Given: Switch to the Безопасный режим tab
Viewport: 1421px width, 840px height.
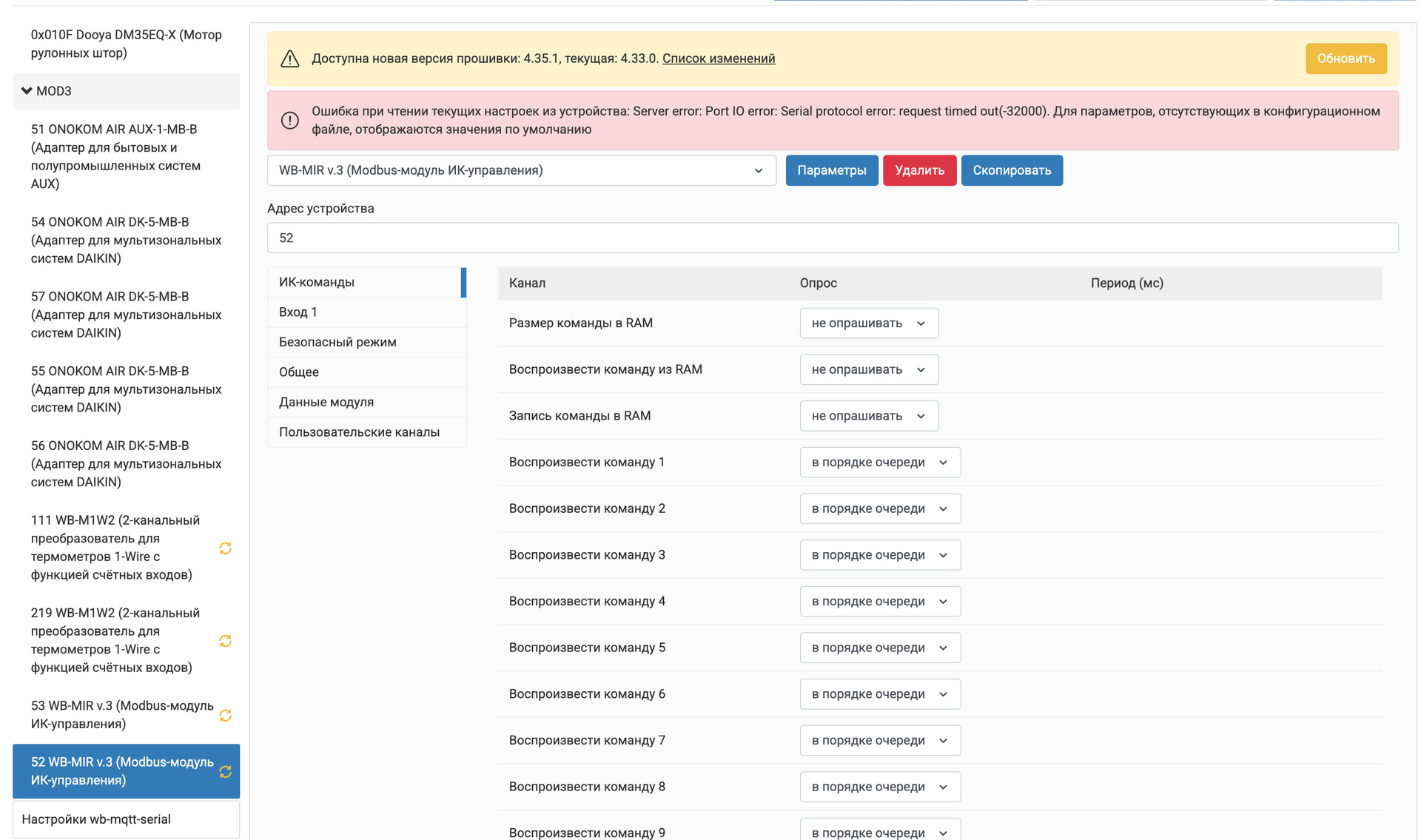Looking at the screenshot, I should [x=366, y=342].
